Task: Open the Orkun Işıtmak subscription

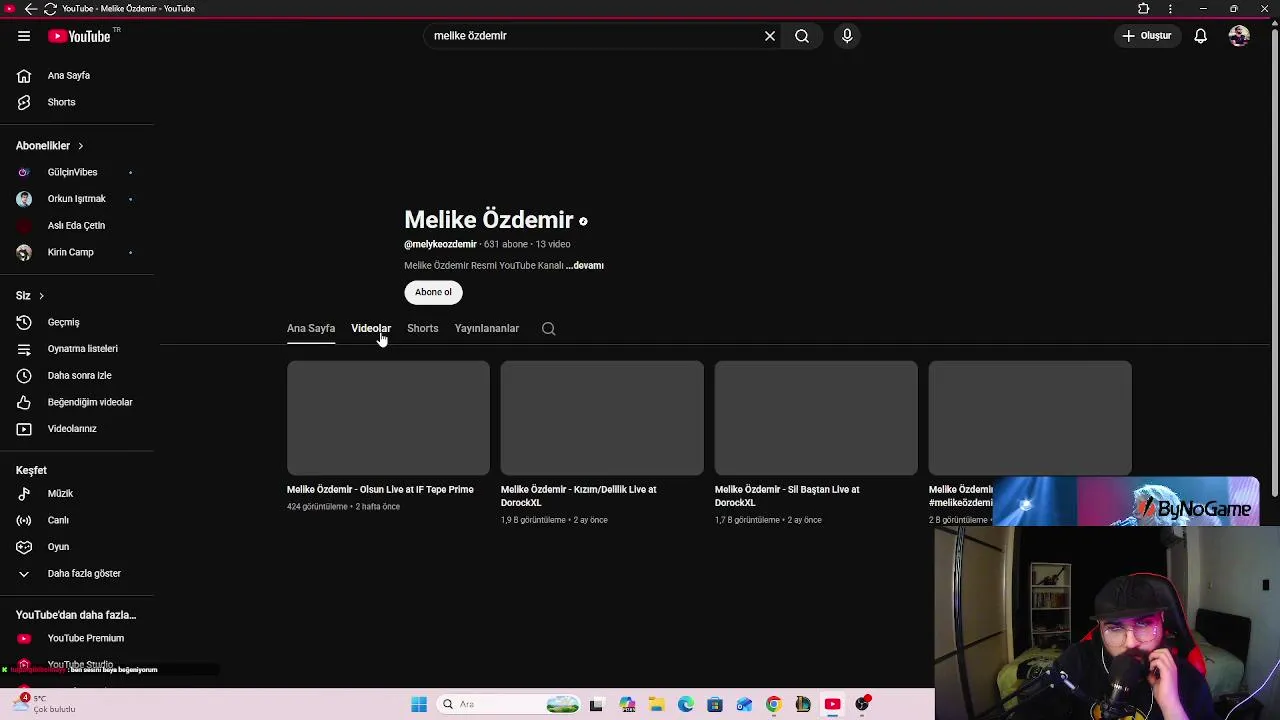Action: pyautogui.click(x=77, y=199)
